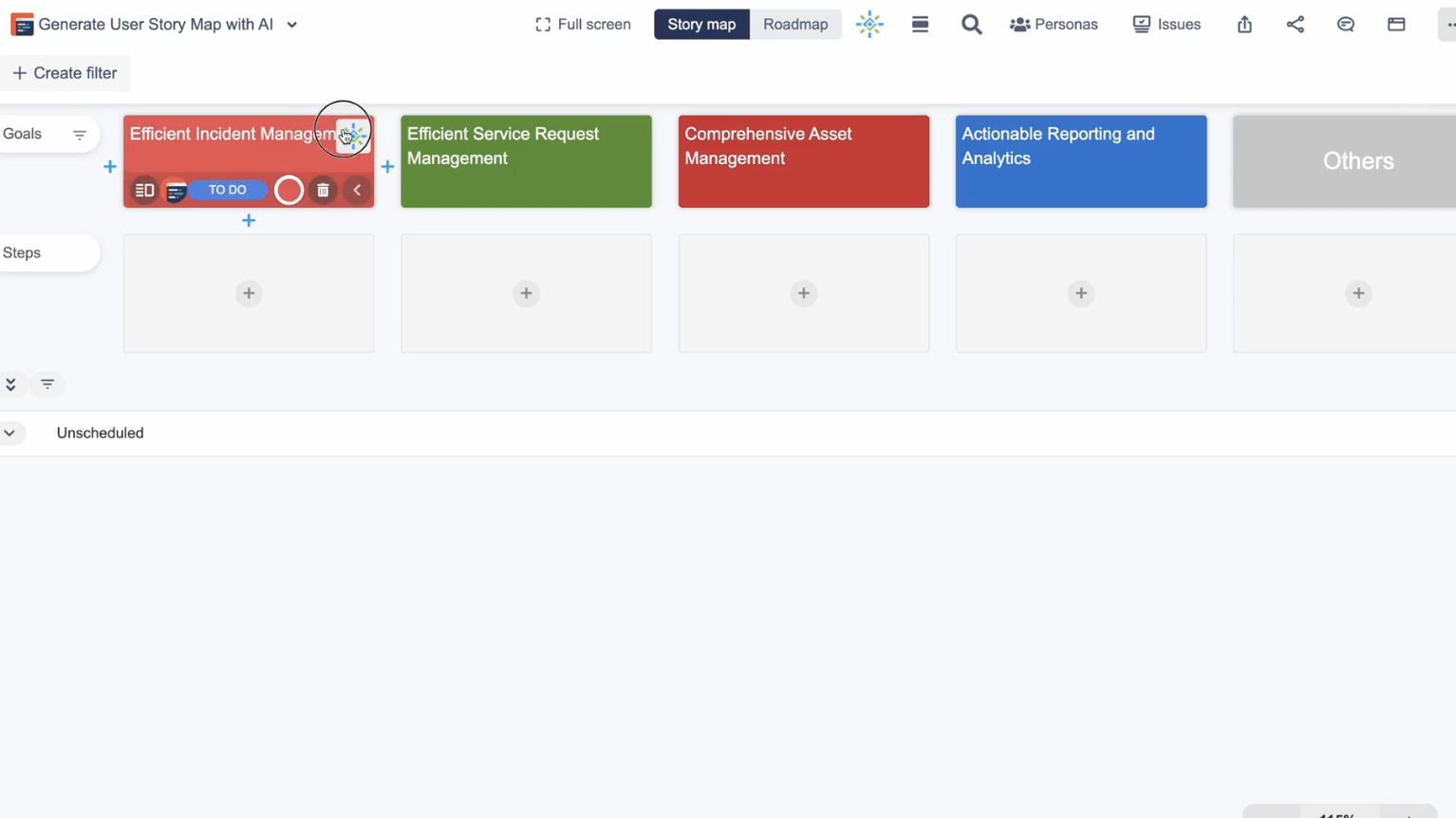Collapse all rows with double chevron
Screen dimensions: 1456x818
pos(10,384)
